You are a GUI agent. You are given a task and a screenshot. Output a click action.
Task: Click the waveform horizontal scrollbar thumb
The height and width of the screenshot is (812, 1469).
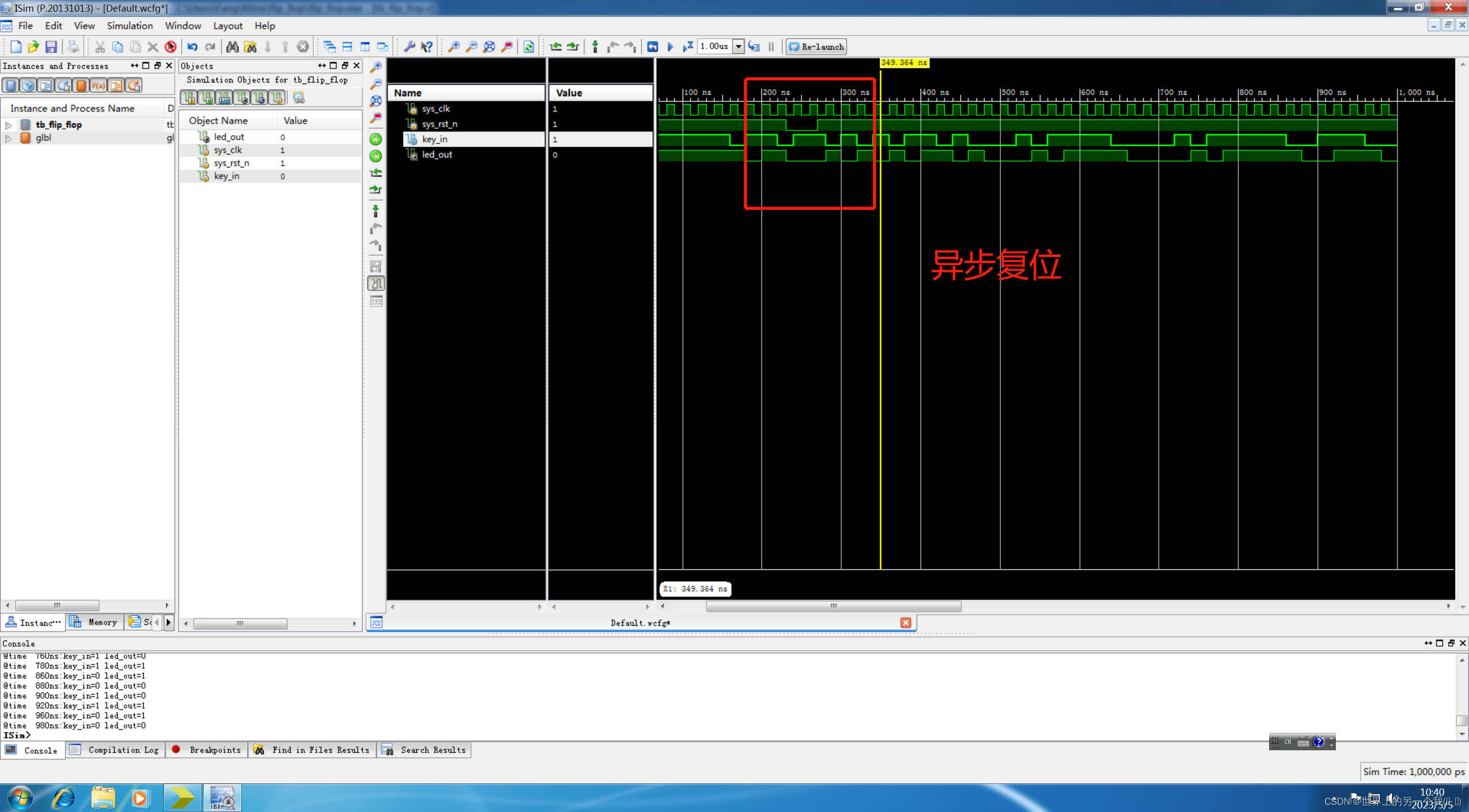tap(833, 606)
